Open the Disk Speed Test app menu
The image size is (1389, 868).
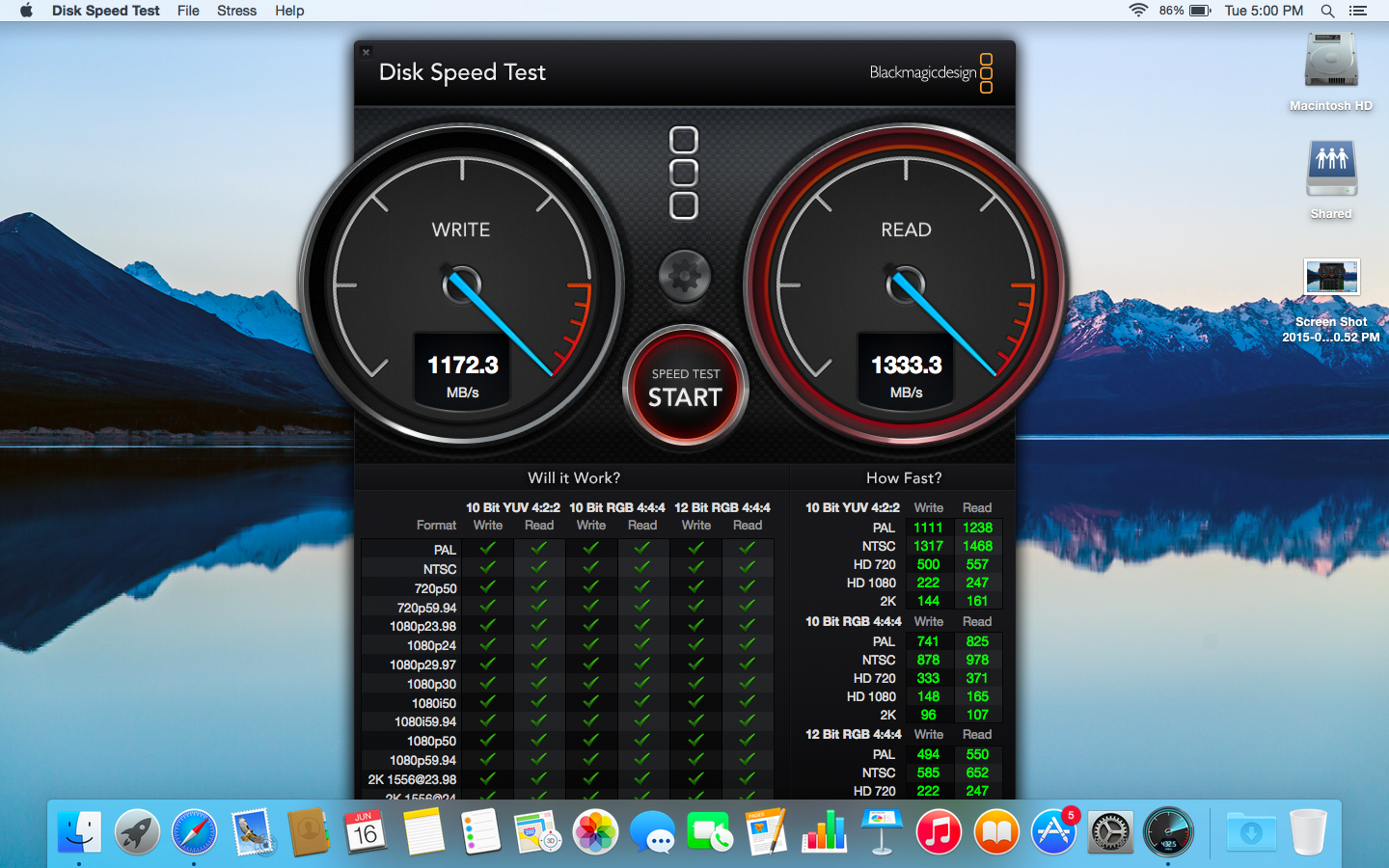(x=106, y=11)
